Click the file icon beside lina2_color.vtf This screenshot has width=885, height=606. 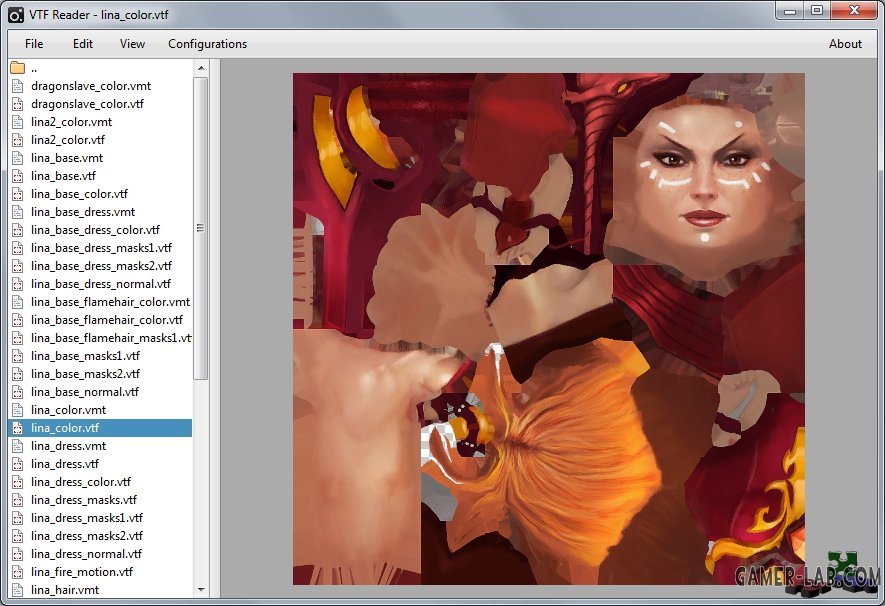(x=17, y=140)
